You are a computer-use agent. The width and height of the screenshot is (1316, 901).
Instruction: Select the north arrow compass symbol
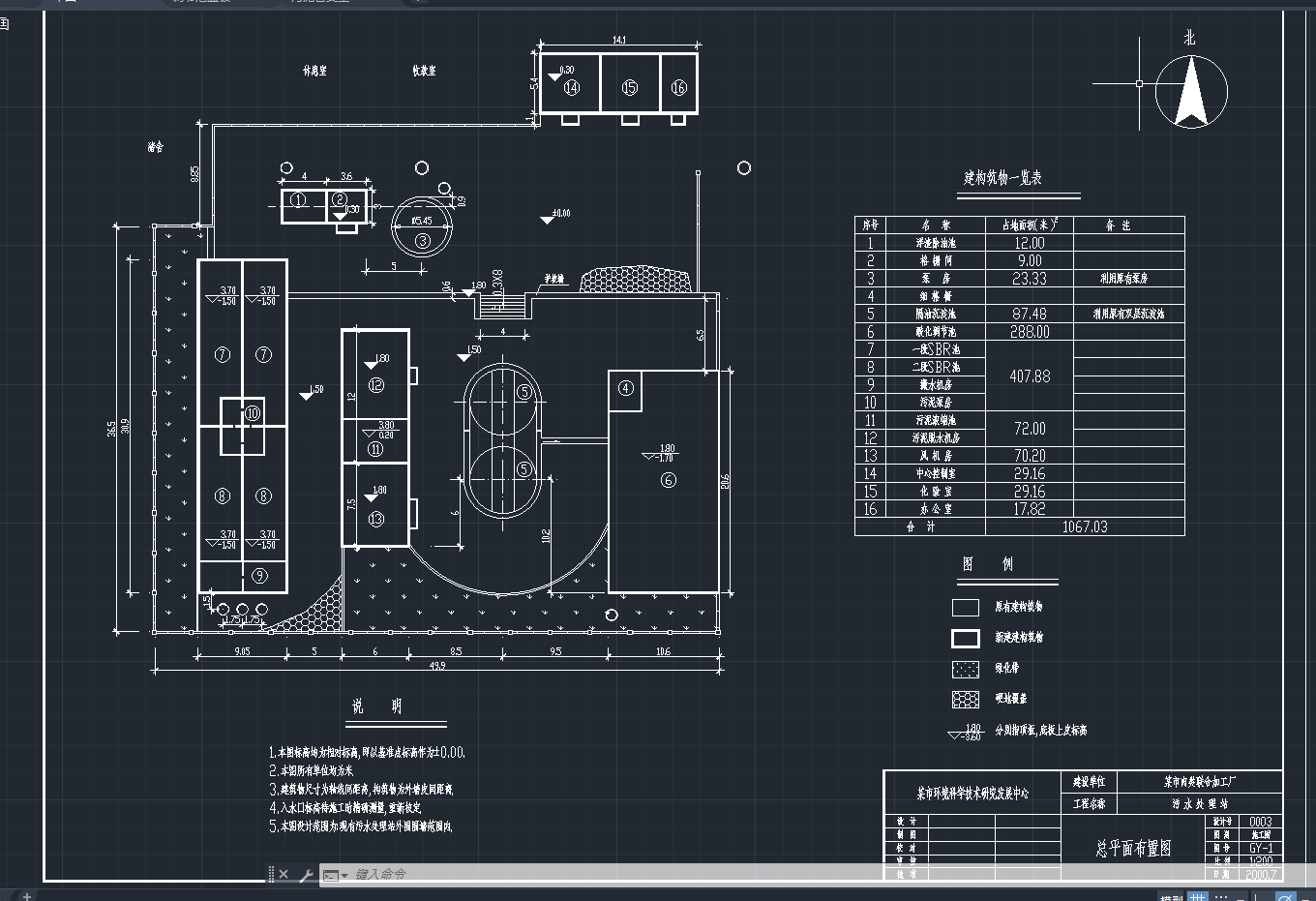pos(1191,92)
